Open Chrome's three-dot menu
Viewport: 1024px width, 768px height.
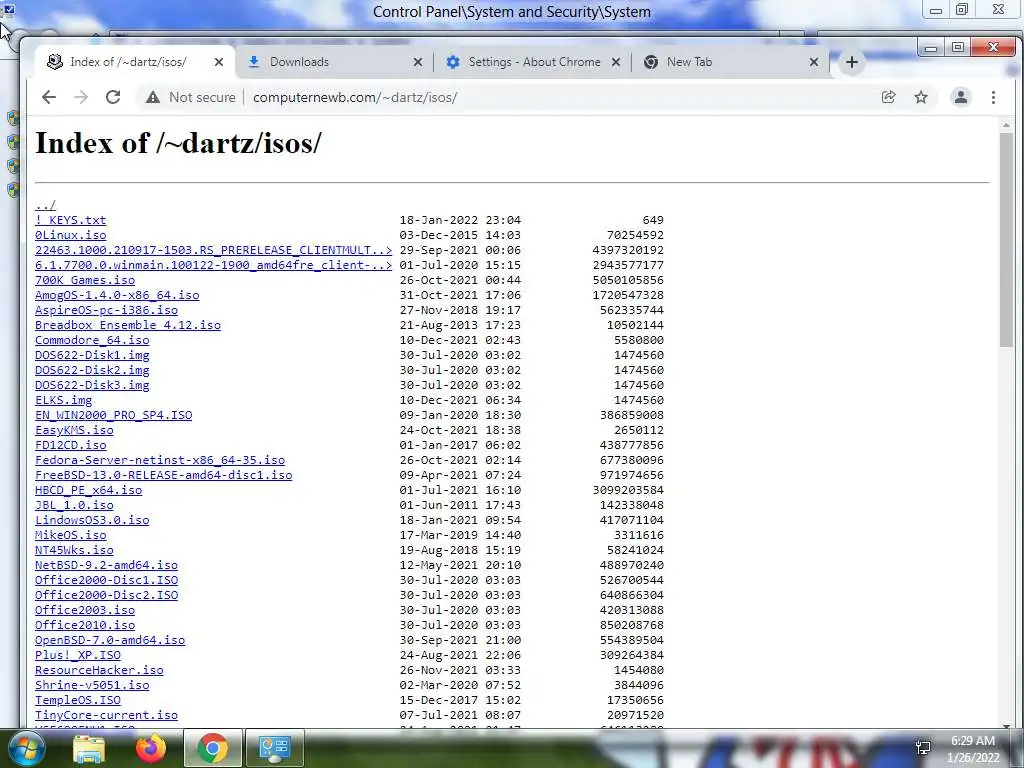point(993,97)
